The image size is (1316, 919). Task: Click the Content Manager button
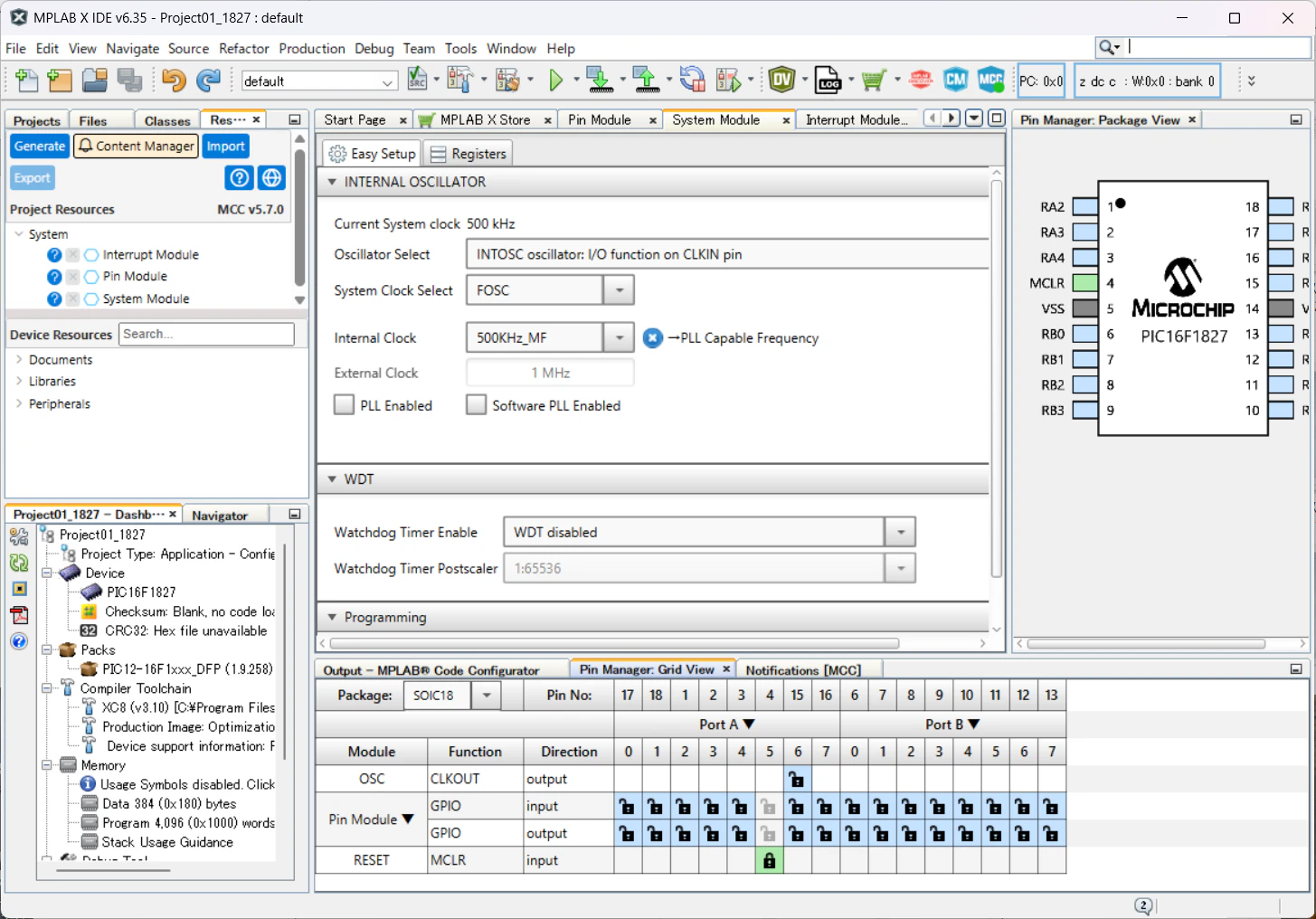point(136,146)
